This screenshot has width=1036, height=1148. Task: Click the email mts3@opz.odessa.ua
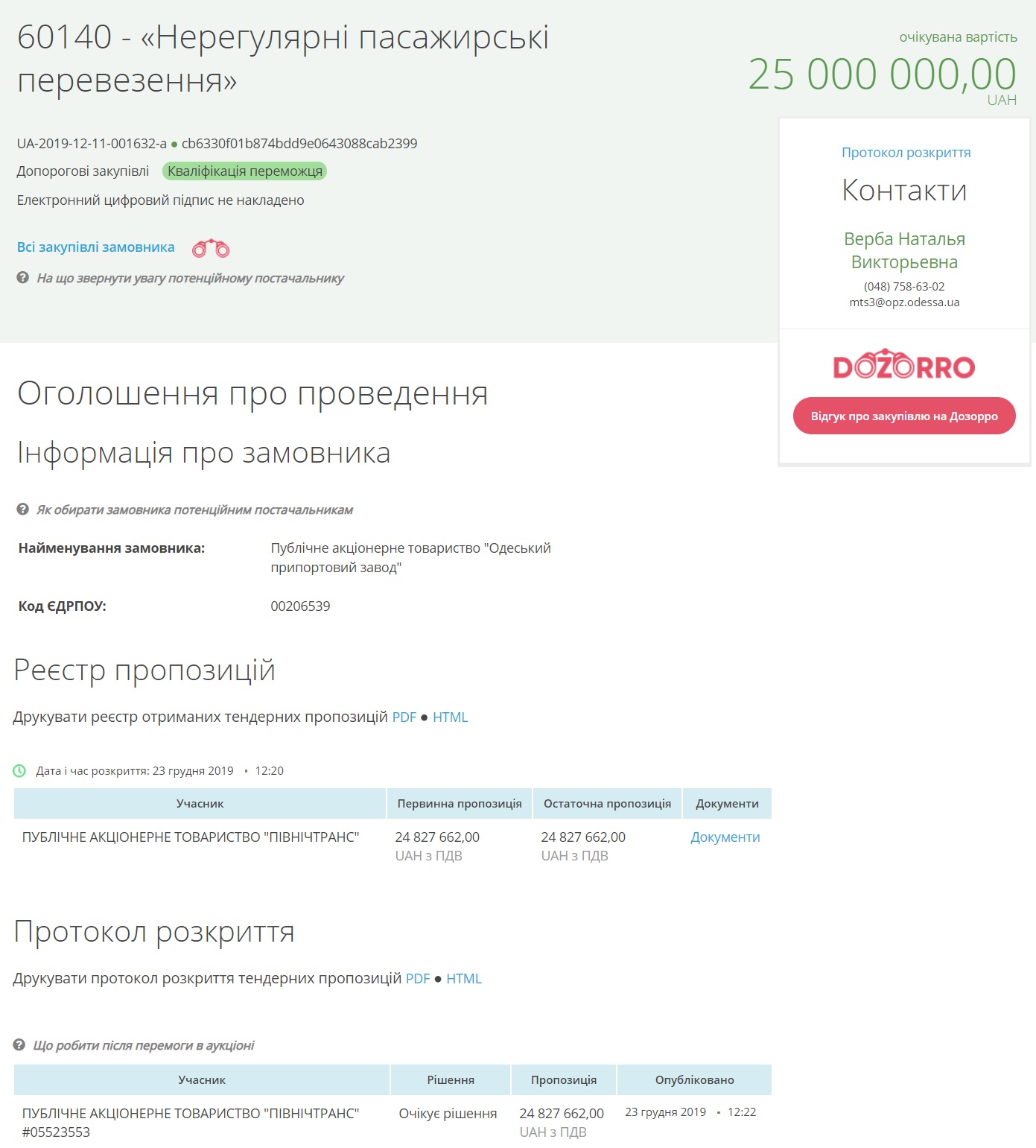pyautogui.click(x=904, y=302)
